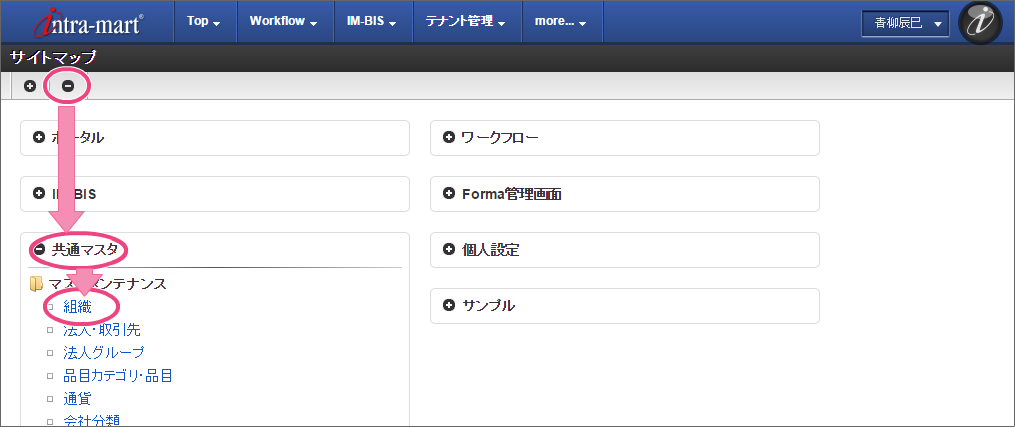
Task: Open the 法人グループ link
Action: point(104,352)
